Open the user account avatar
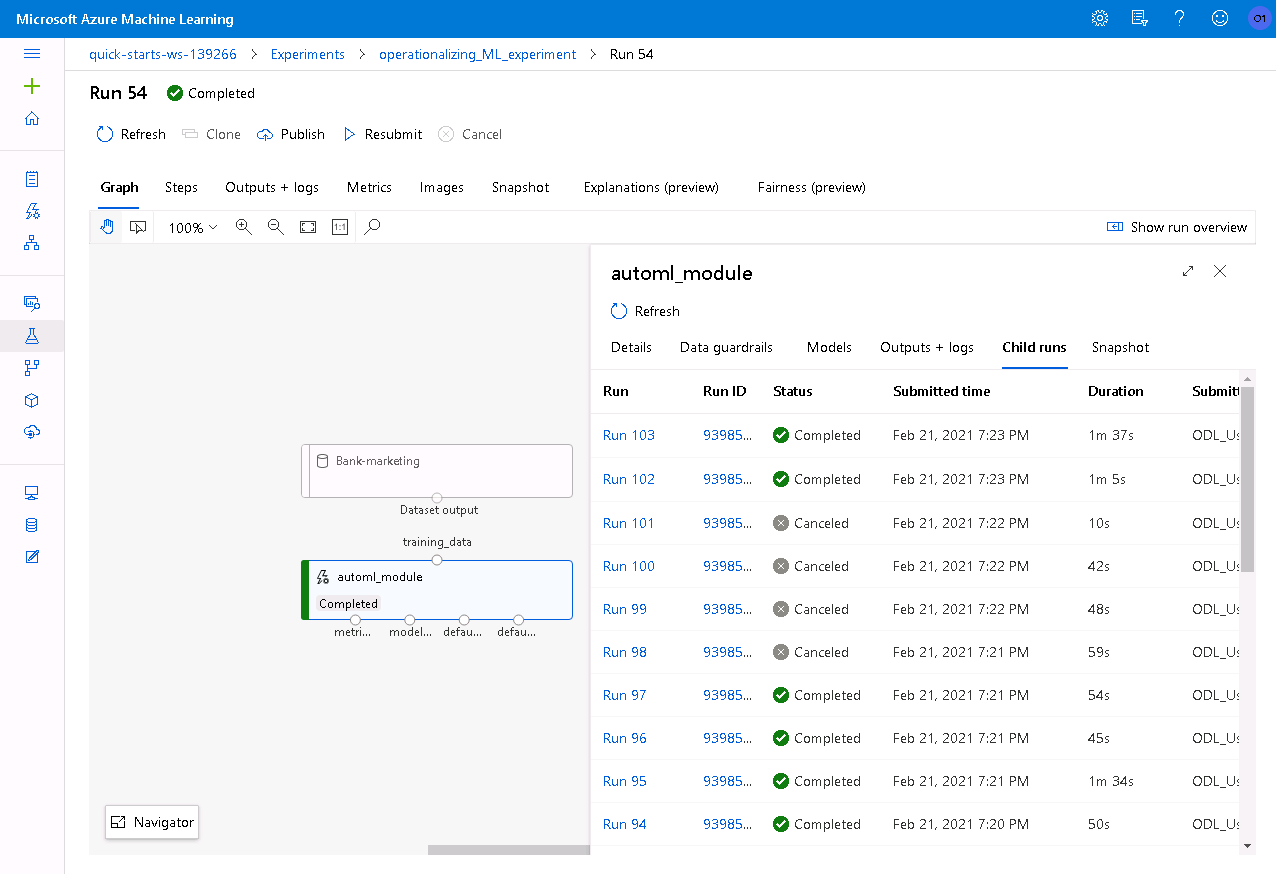The image size is (1276, 874). [1258, 18]
